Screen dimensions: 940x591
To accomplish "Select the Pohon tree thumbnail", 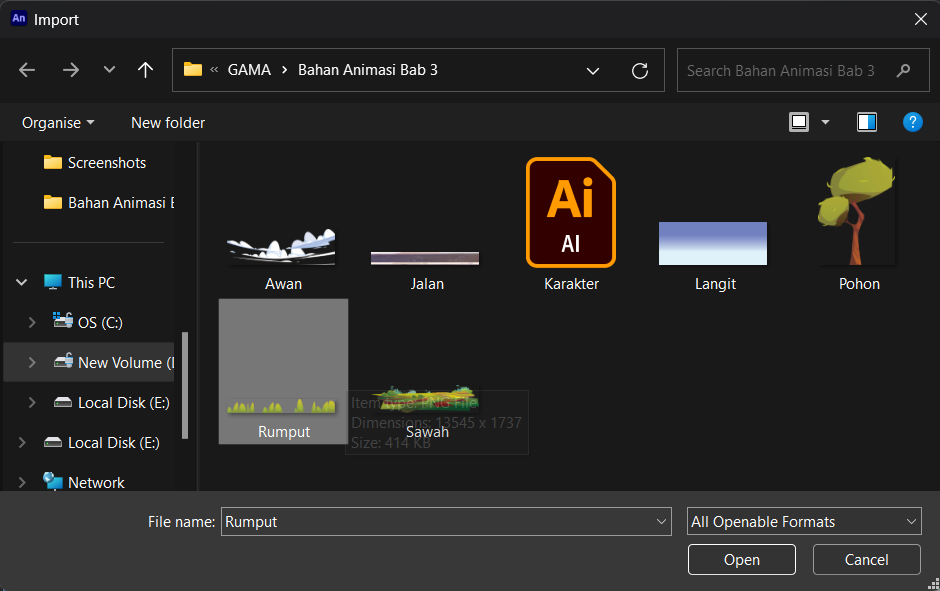I will tap(858, 211).
